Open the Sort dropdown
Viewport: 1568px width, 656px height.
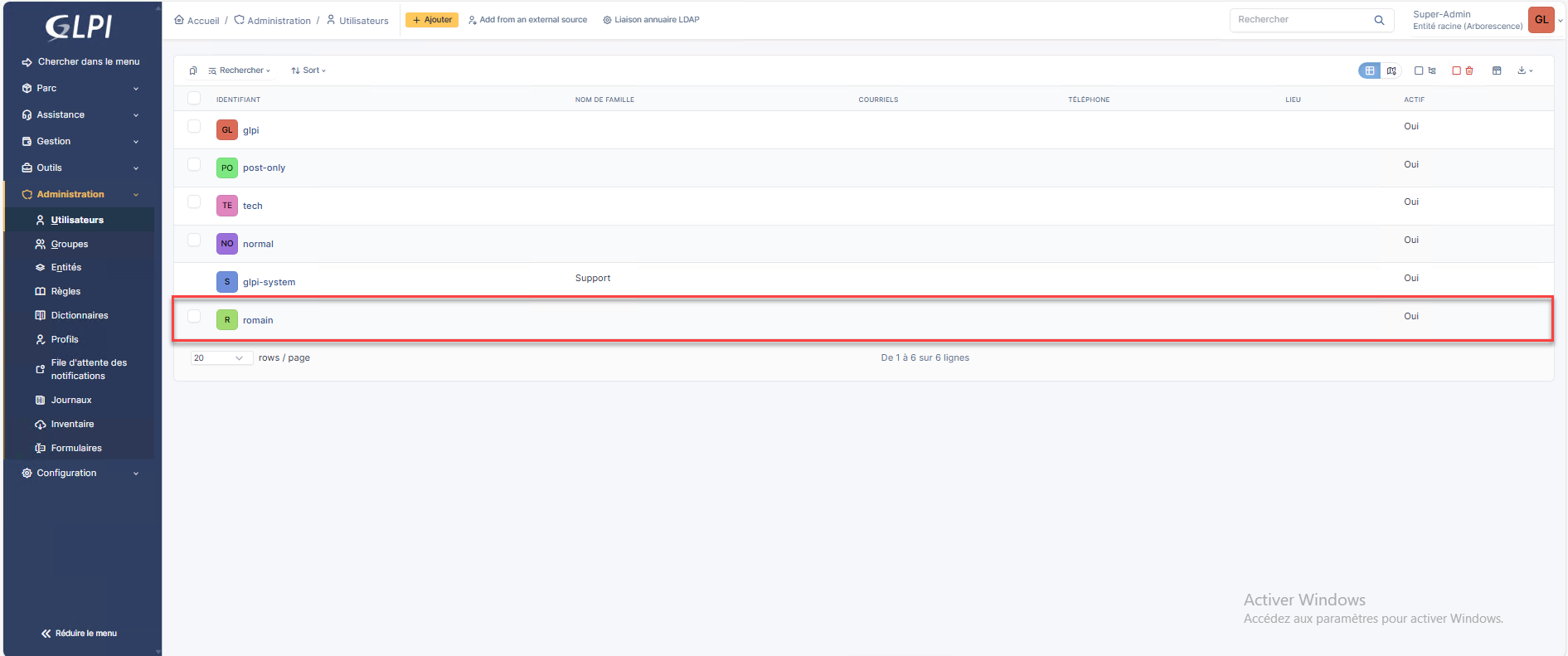pos(308,70)
